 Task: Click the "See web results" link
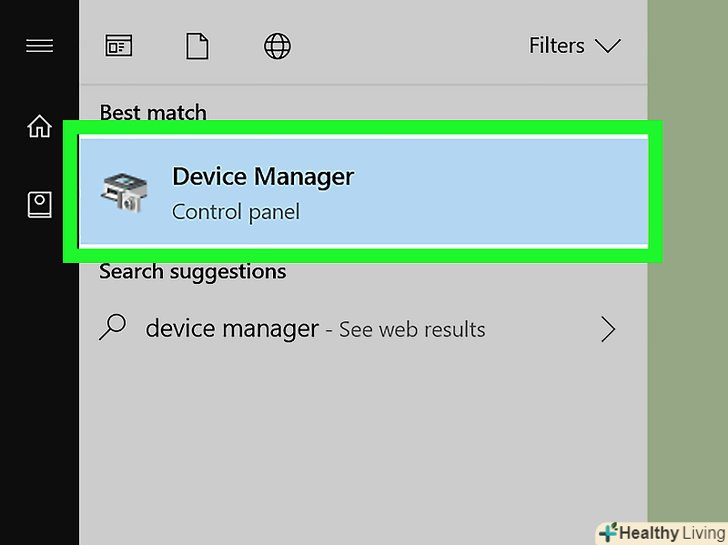coord(412,330)
